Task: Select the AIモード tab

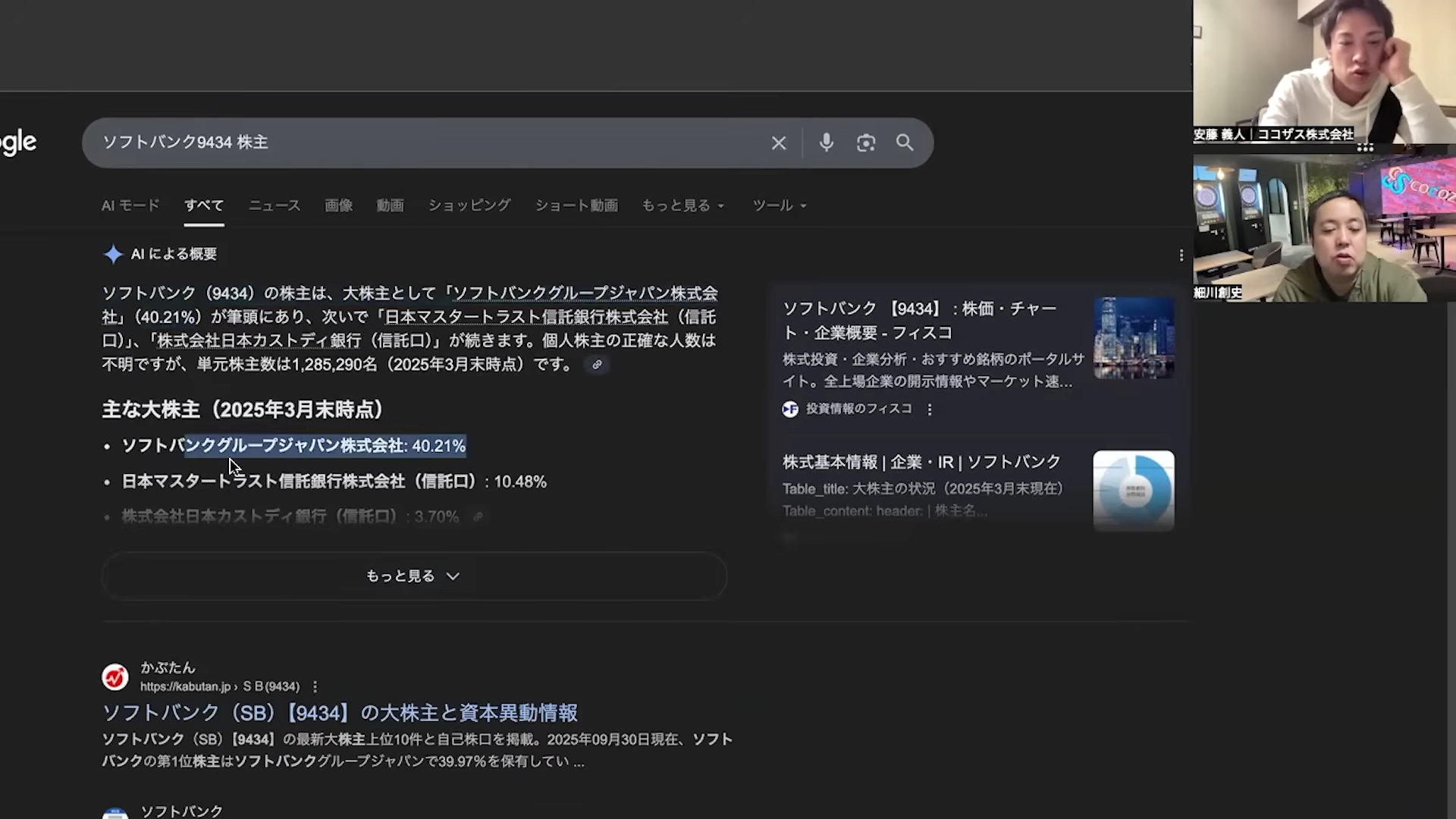Action: (130, 205)
